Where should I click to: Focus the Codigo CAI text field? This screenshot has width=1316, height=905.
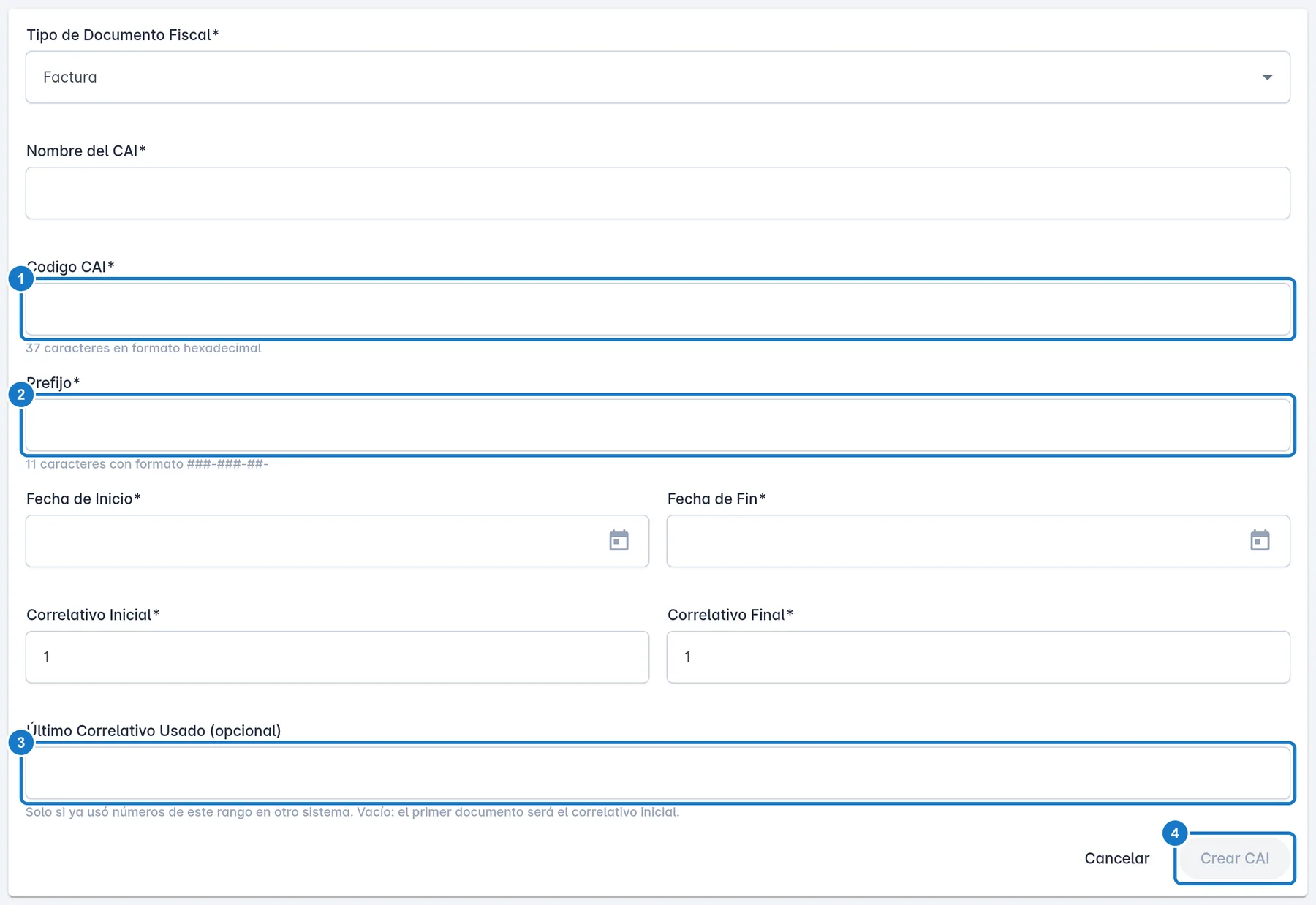click(x=658, y=309)
